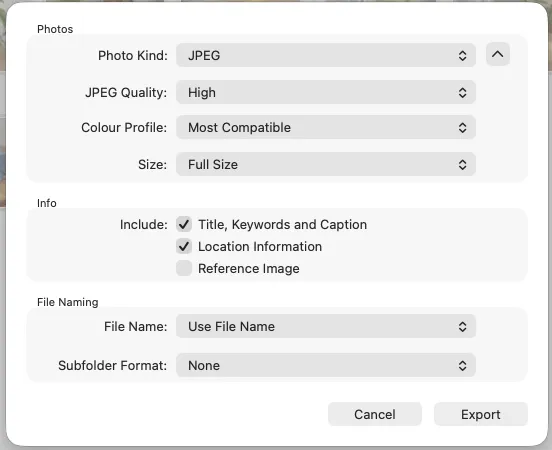552x450 pixels.
Task: Click the Photos section heading
Action: [x=55, y=29]
